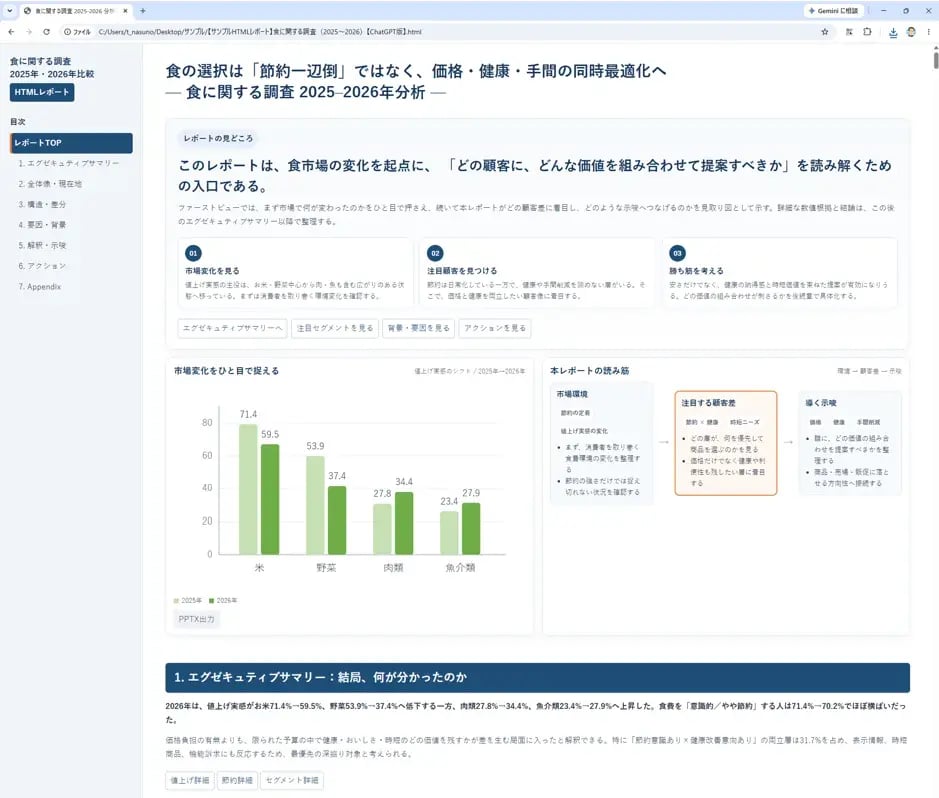This screenshot has width=939, height=798.
Task: Click the Gemini に相談 button
Action: 833,11
